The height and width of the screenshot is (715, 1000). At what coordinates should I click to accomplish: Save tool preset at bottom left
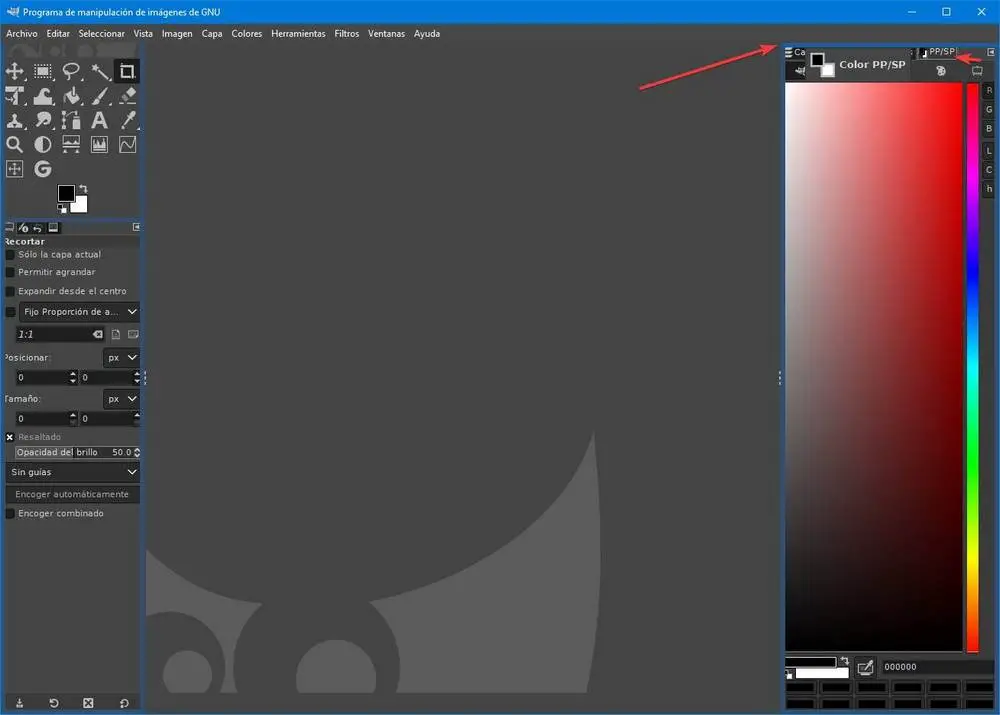[20, 703]
